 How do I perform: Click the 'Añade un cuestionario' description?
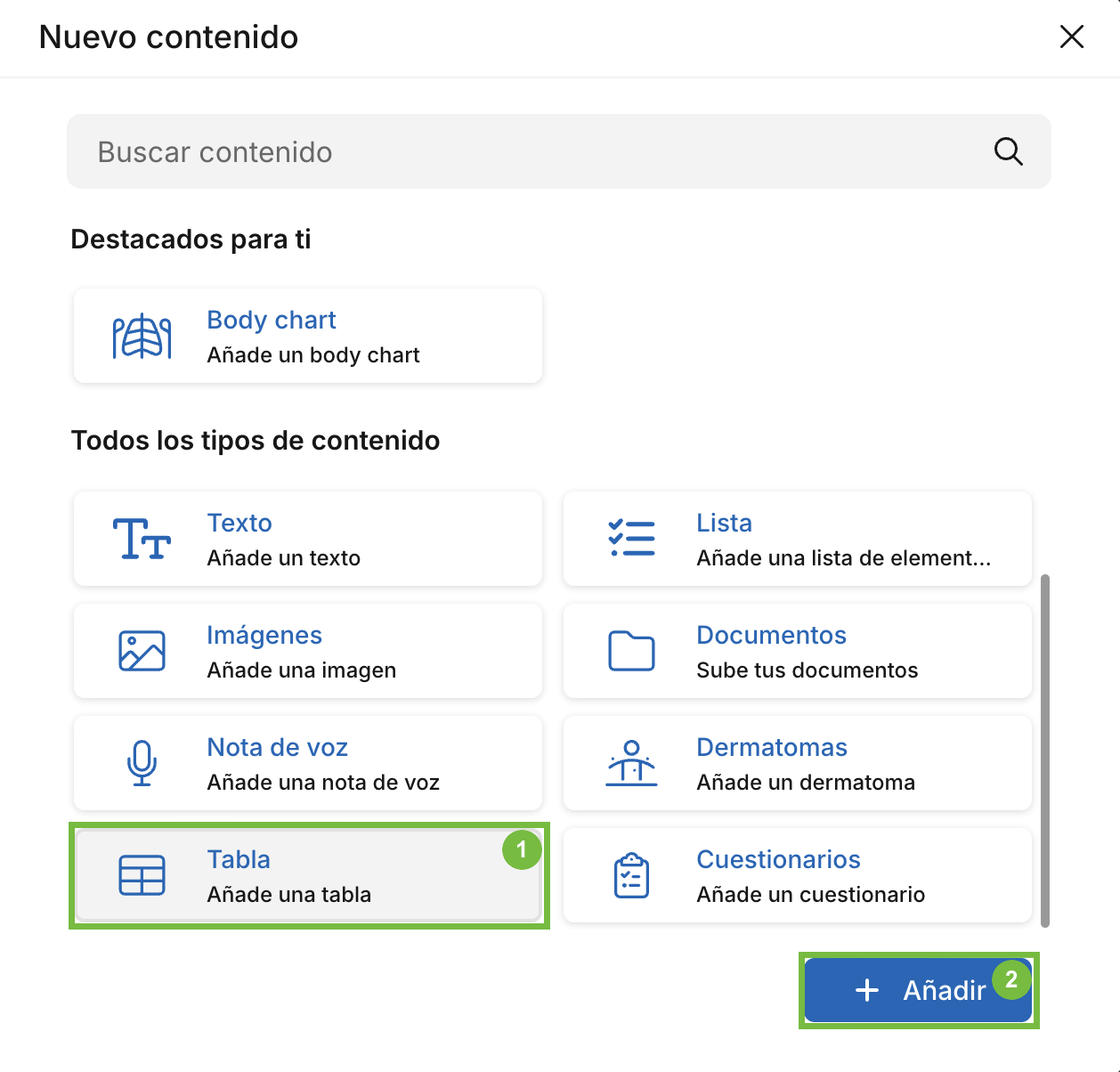810,895
